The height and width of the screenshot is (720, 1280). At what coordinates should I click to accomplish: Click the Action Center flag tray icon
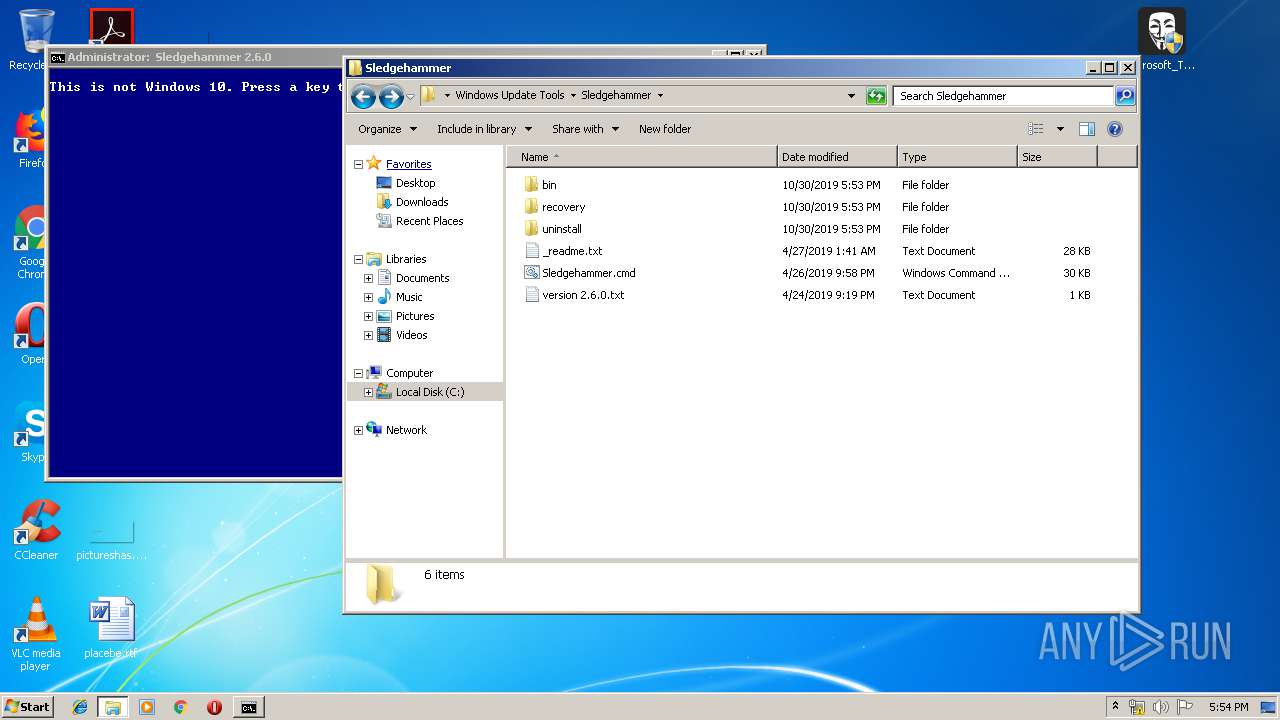pyautogui.click(x=1185, y=707)
